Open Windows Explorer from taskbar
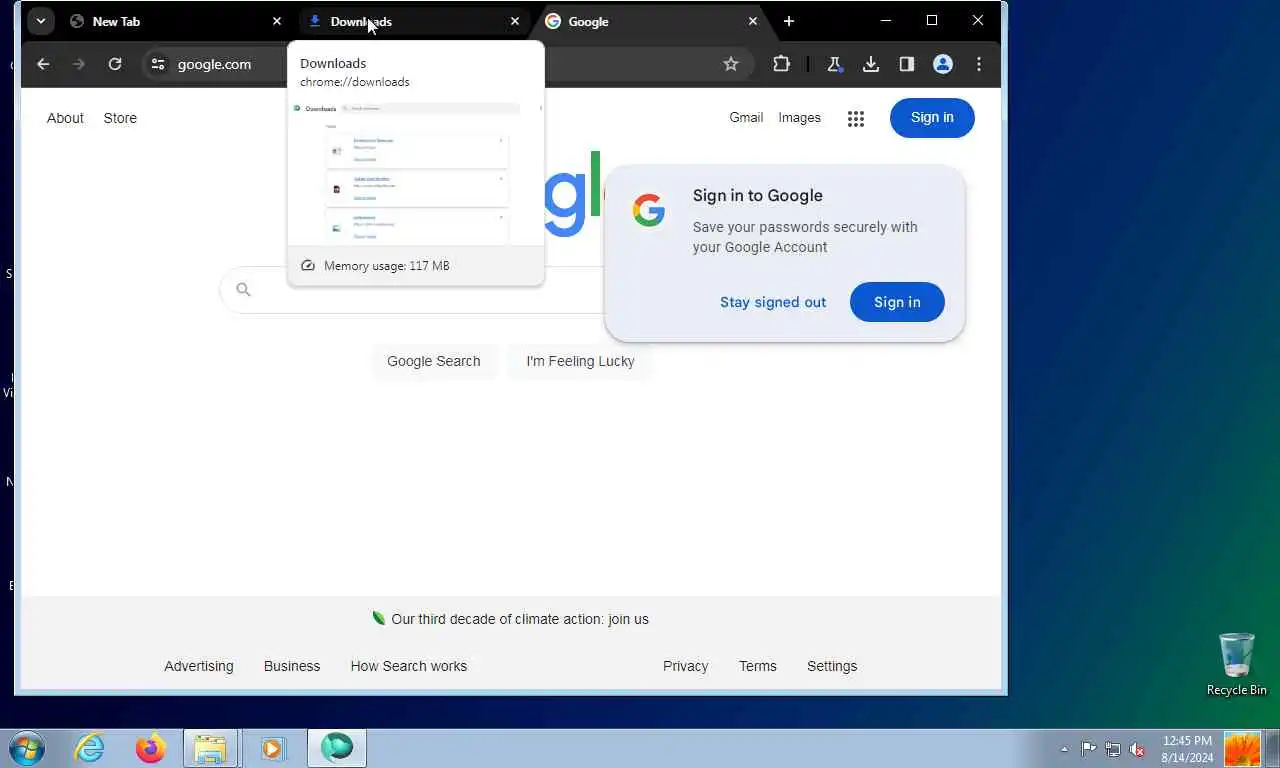 tap(210, 748)
